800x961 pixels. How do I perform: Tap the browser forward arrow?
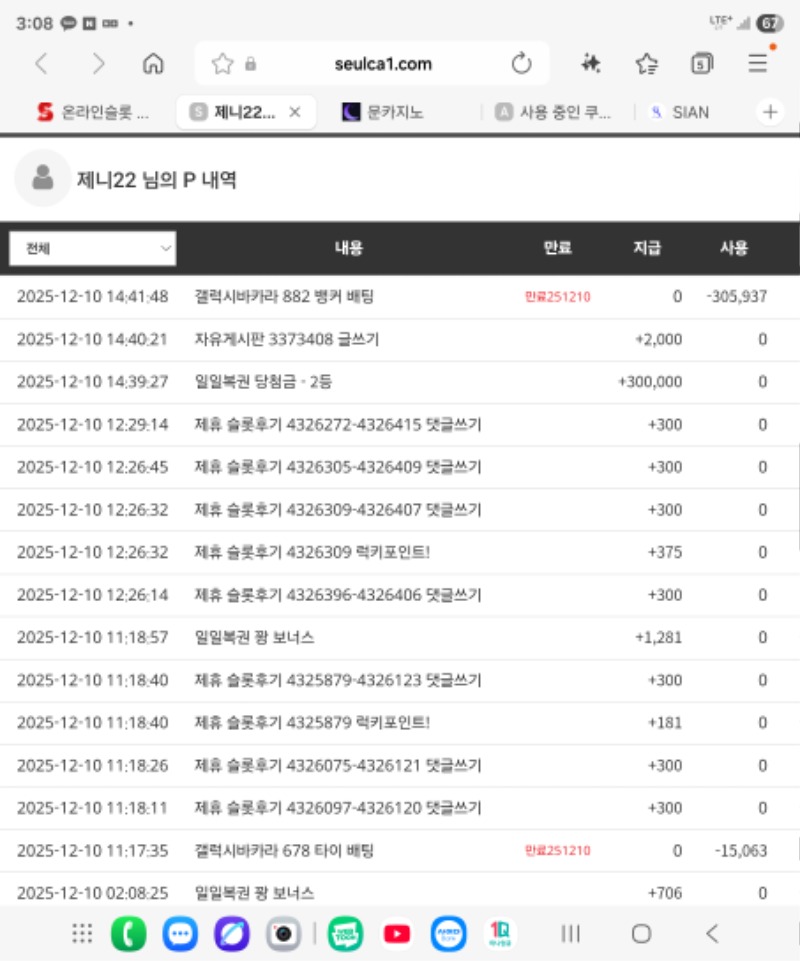[98, 64]
